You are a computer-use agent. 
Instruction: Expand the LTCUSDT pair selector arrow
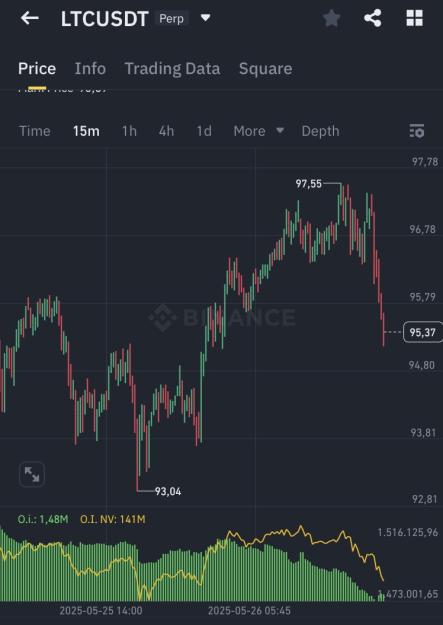205,18
